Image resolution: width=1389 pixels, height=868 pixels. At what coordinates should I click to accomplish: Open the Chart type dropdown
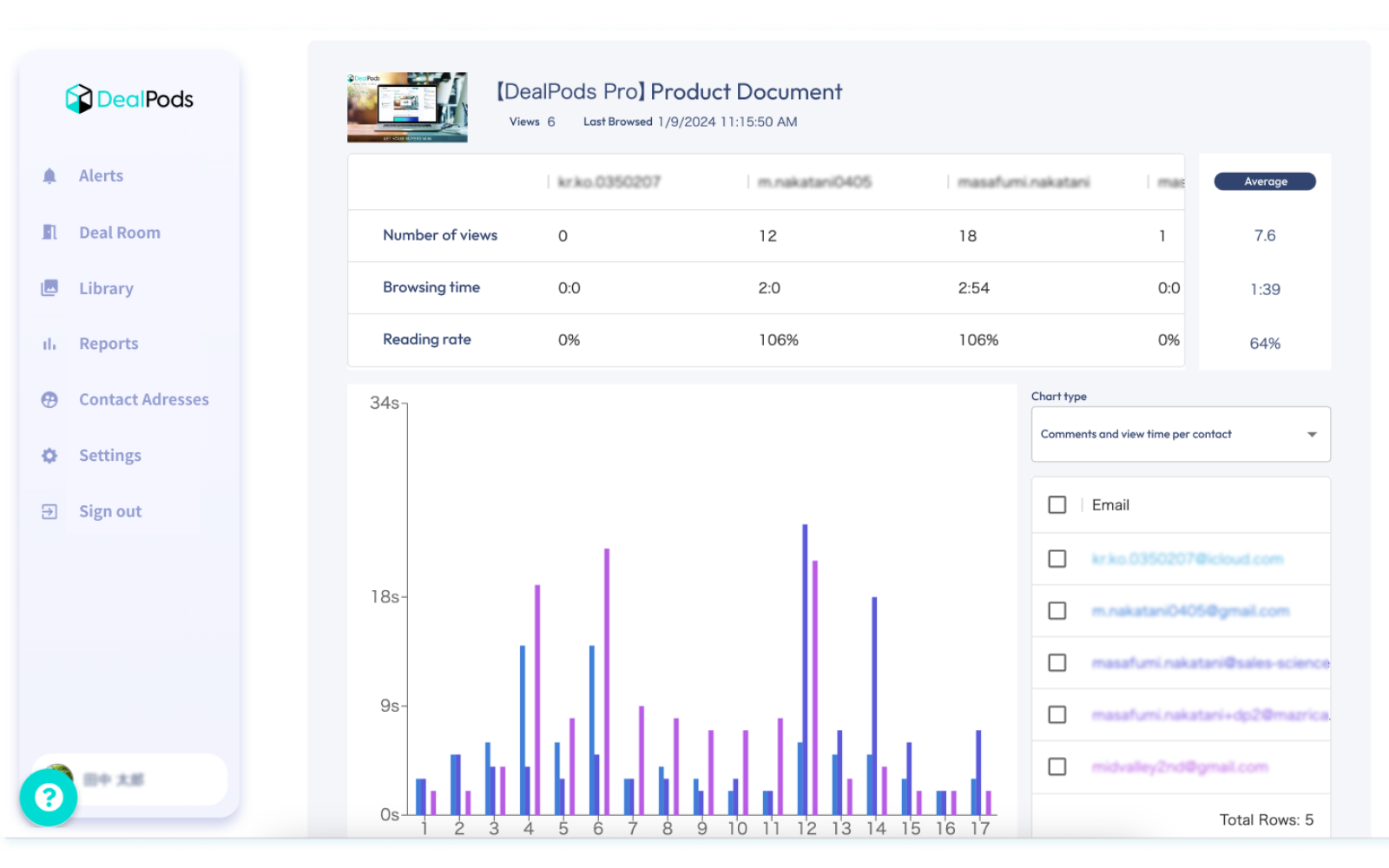[1181, 434]
